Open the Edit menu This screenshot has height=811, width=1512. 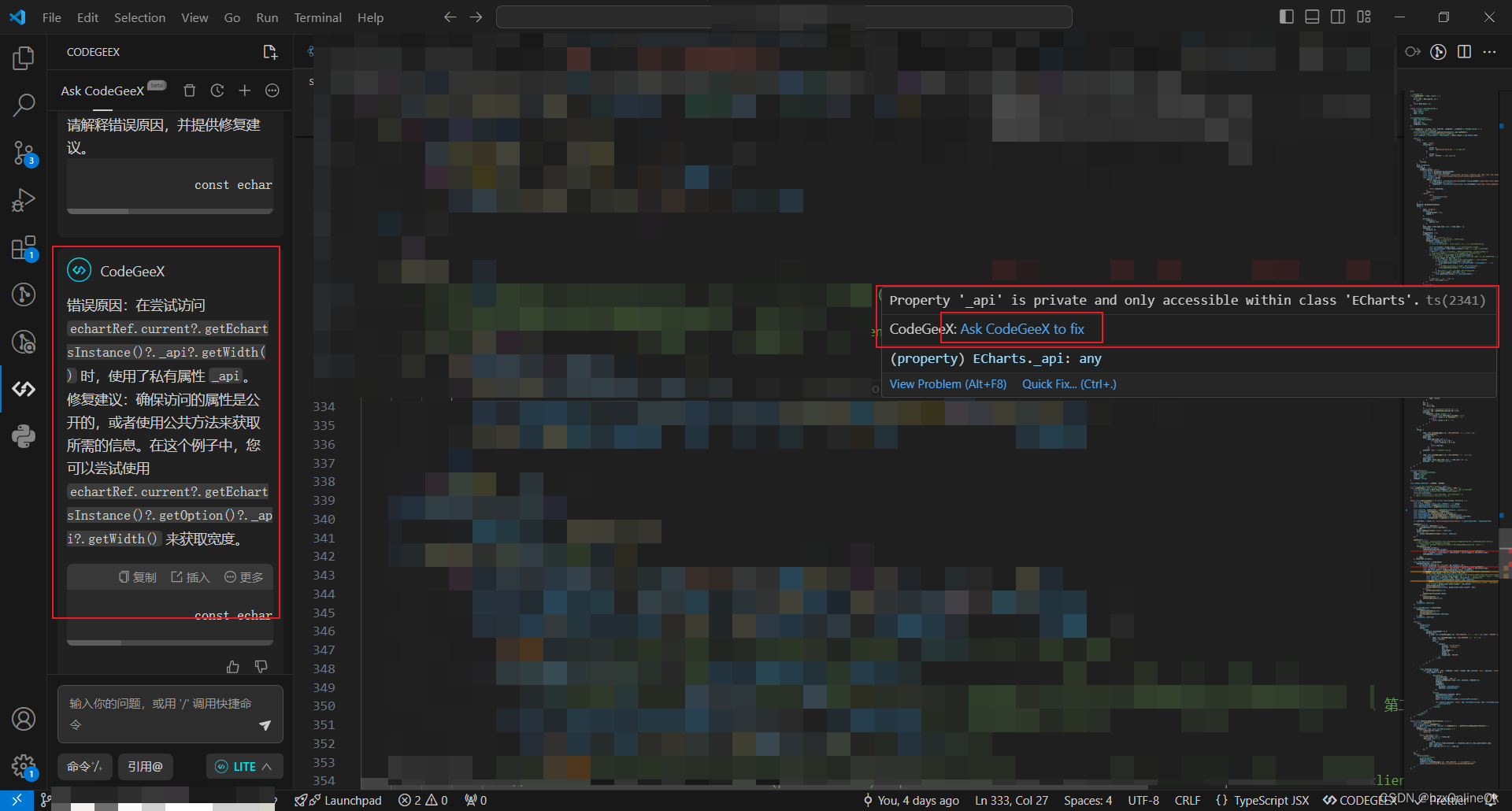87,17
